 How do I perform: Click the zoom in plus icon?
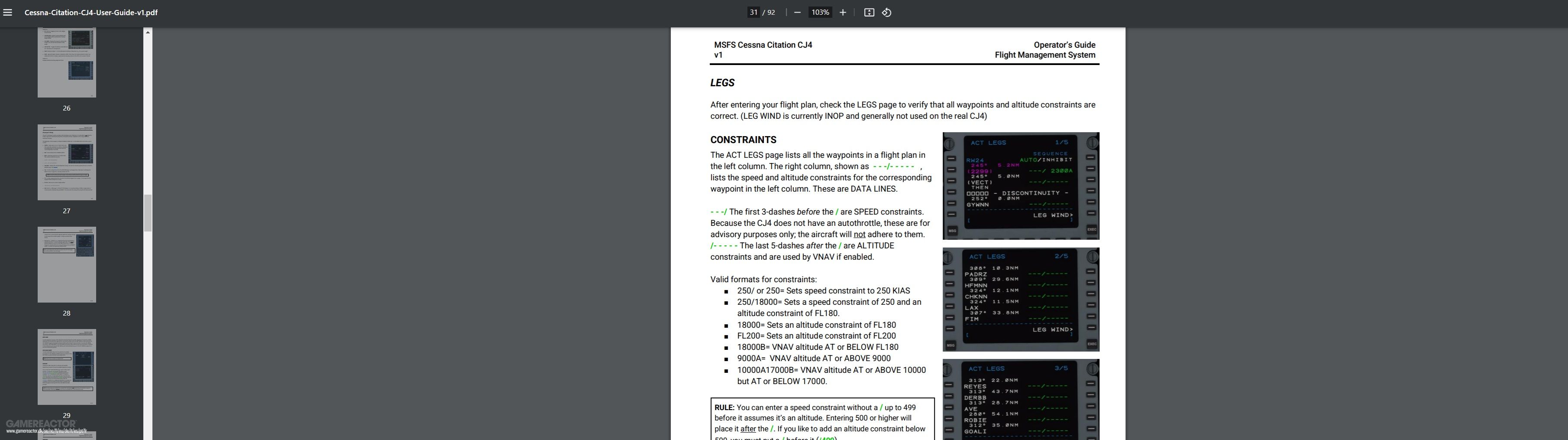(x=842, y=12)
